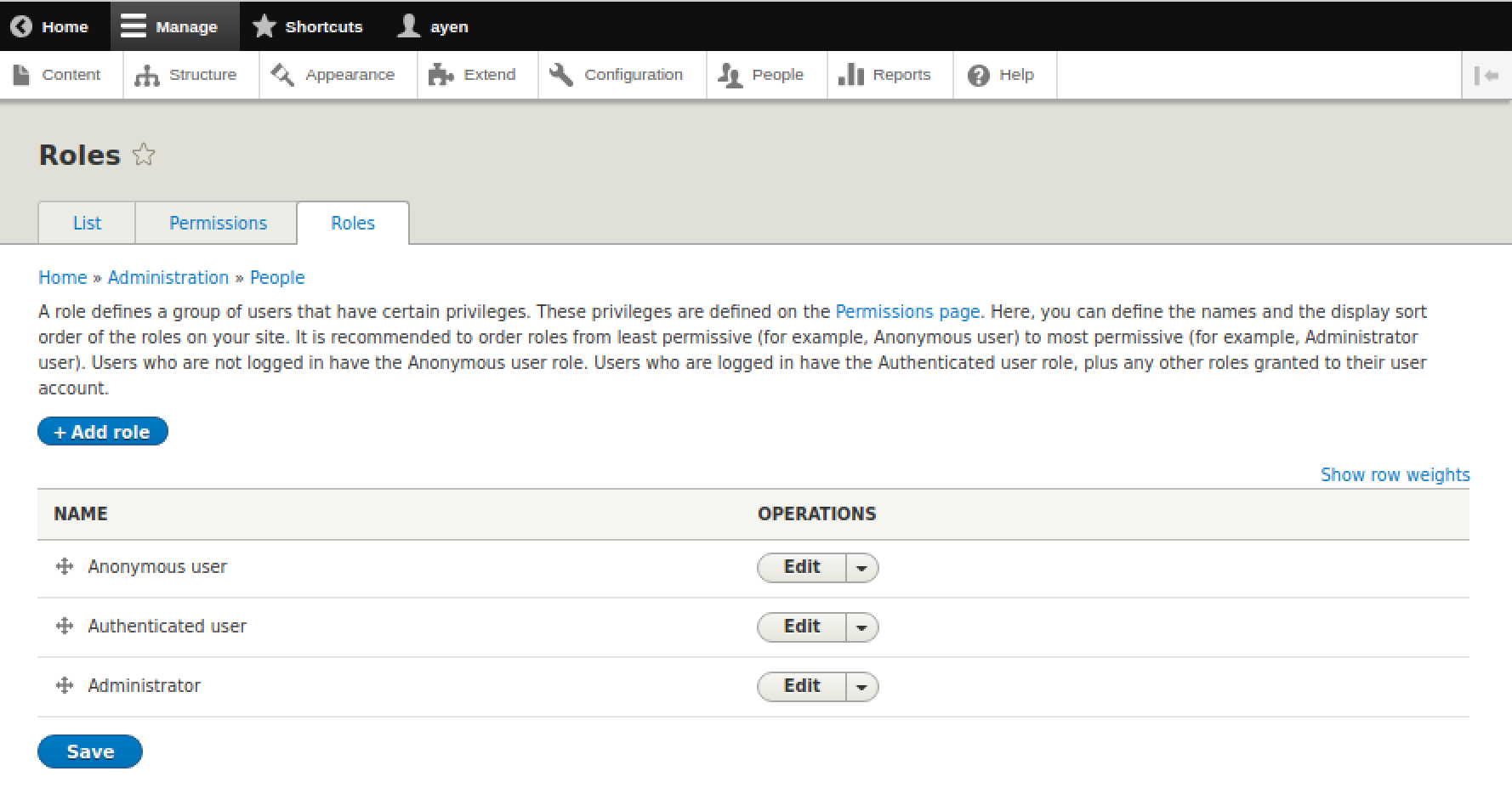Follow the Permissions page link in description

[907, 312]
